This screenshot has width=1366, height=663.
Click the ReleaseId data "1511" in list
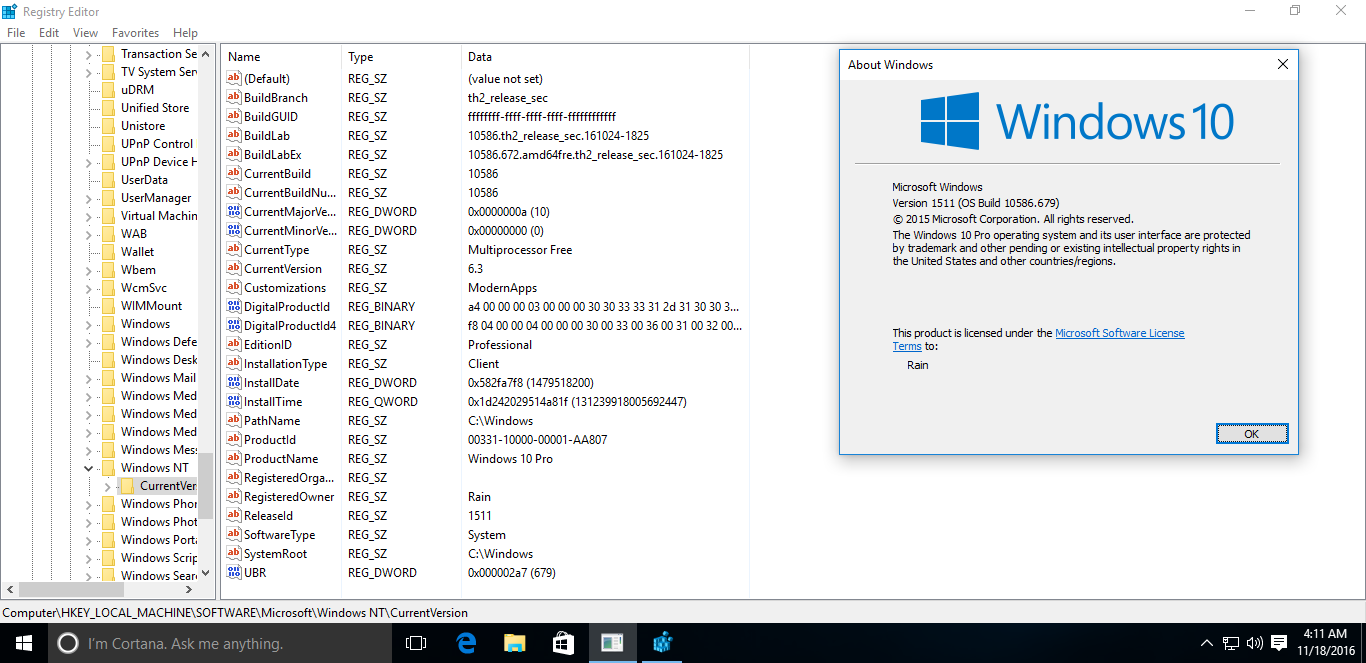pyautogui.click(x=480, y=516)
